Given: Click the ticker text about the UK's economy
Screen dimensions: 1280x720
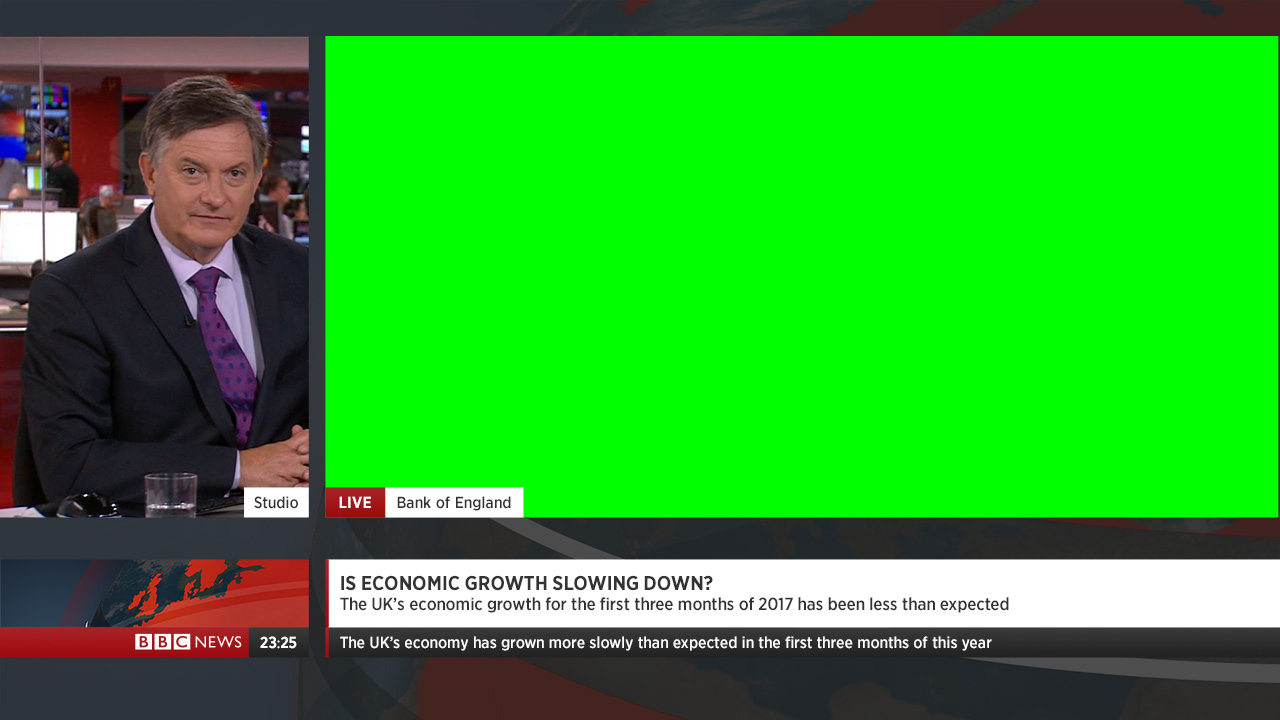Looking at the screenshot, I should 666,642.
